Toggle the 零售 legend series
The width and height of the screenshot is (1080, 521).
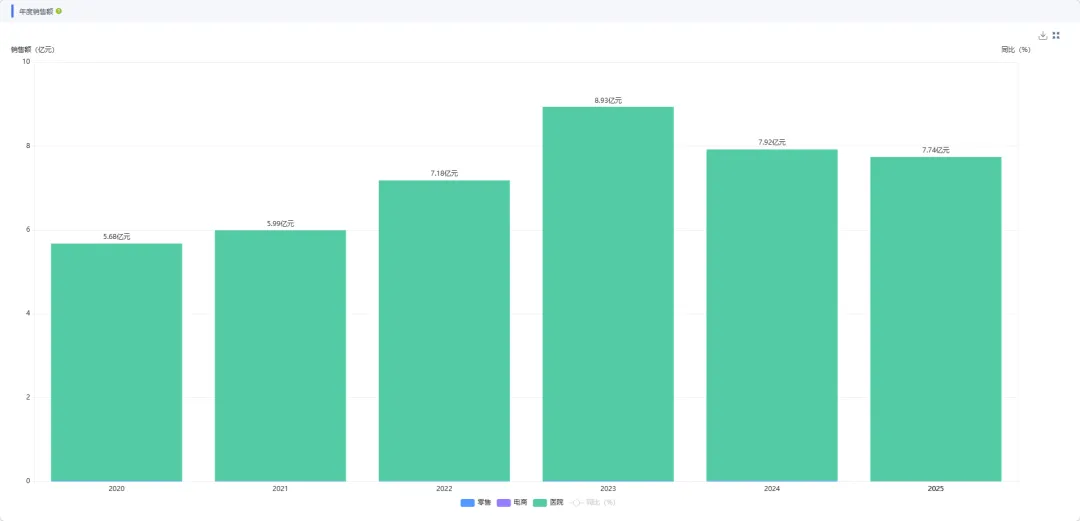(484, 502)
